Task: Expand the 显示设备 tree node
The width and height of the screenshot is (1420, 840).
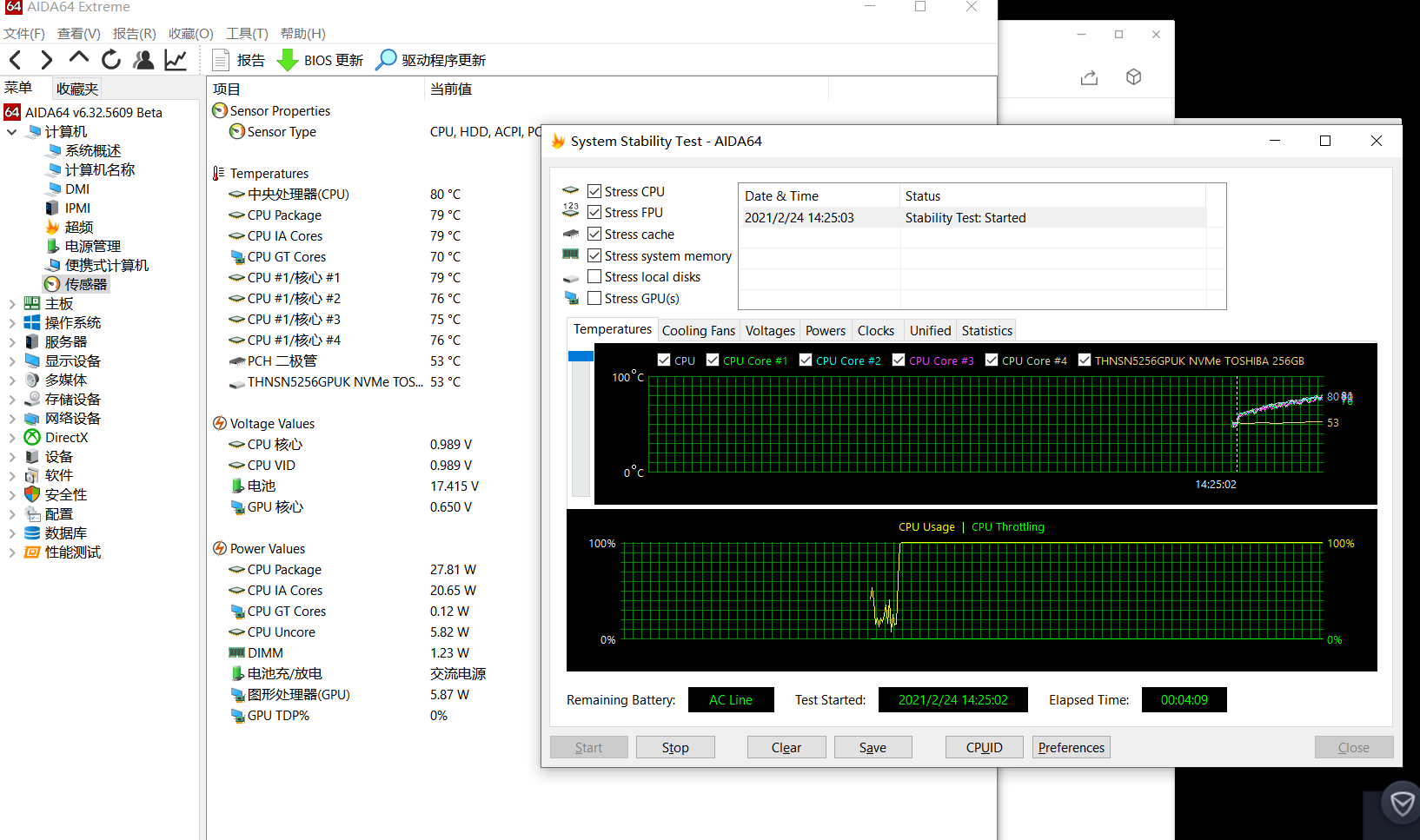Action: (x=12, y=361)
